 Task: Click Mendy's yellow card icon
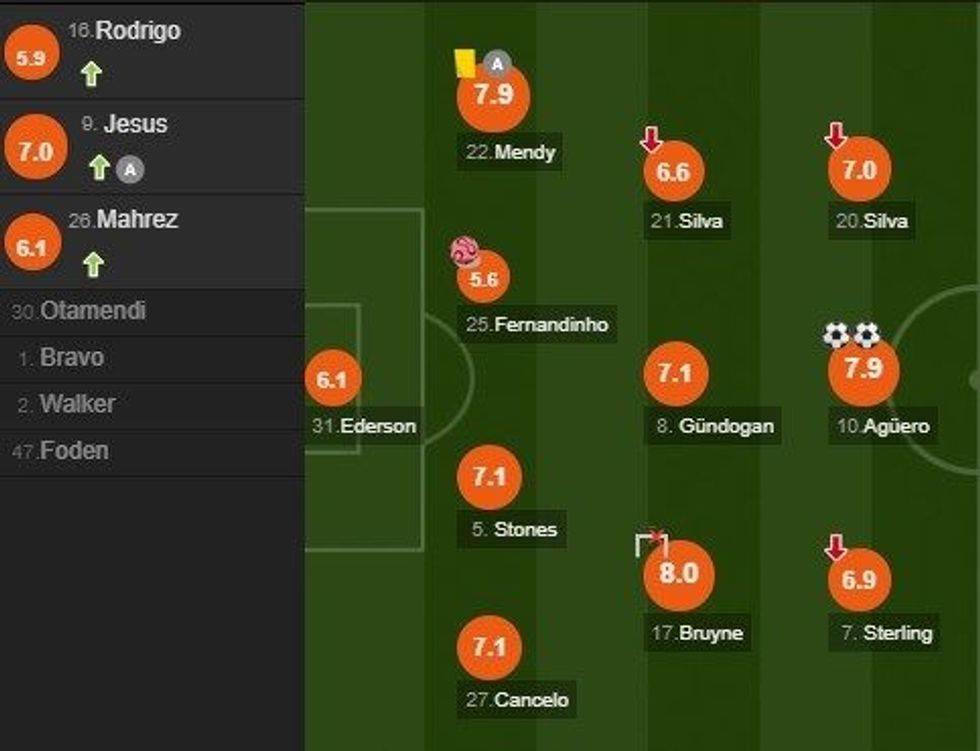(464, 63)
